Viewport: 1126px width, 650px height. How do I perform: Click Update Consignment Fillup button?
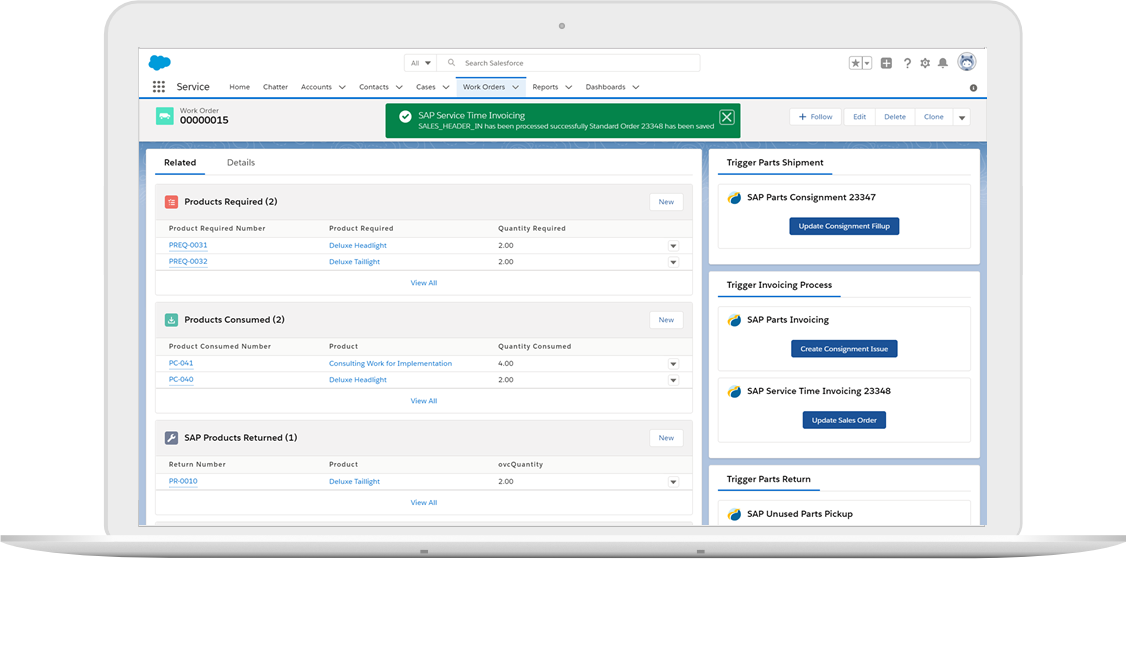click(x=844, y=226)
